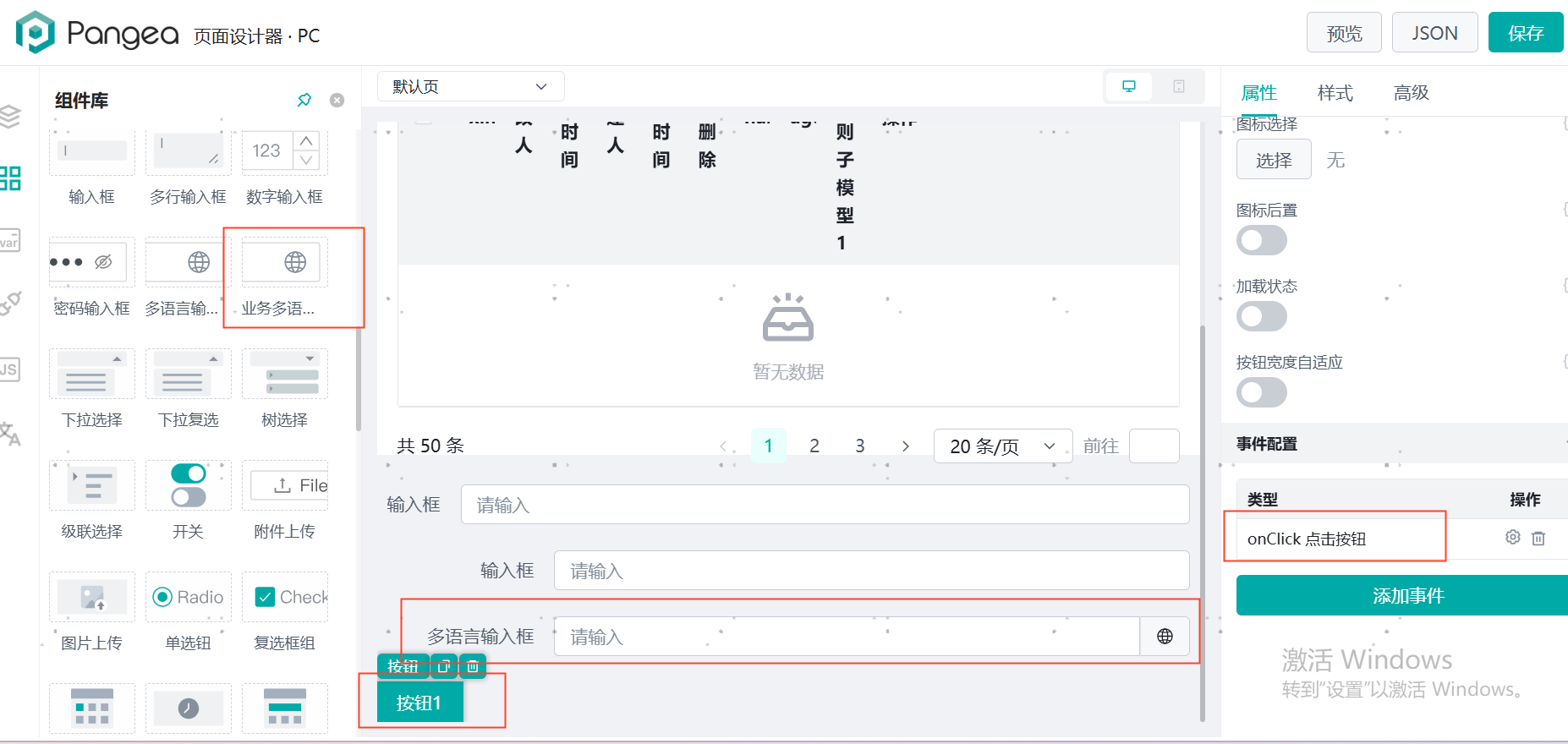Pick the 密码输入框 component thumbnail

pos(92,262)
